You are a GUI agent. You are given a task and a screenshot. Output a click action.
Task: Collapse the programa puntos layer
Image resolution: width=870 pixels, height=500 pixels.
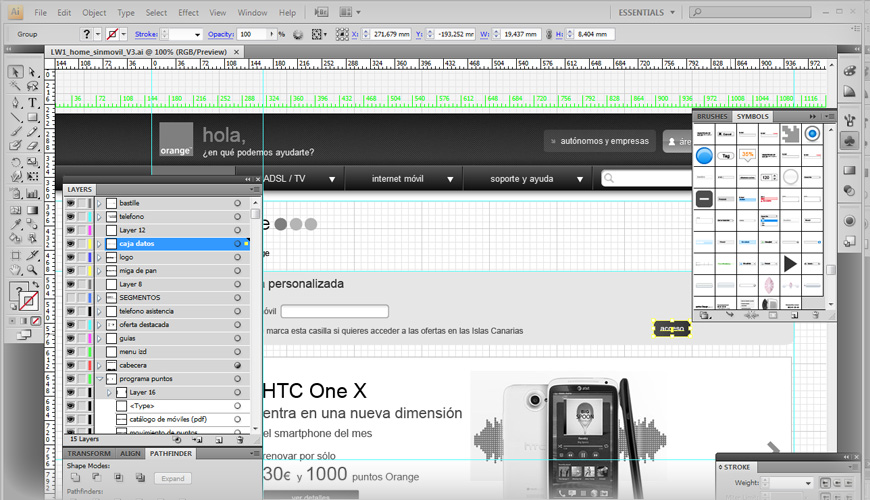coord(100,379)
